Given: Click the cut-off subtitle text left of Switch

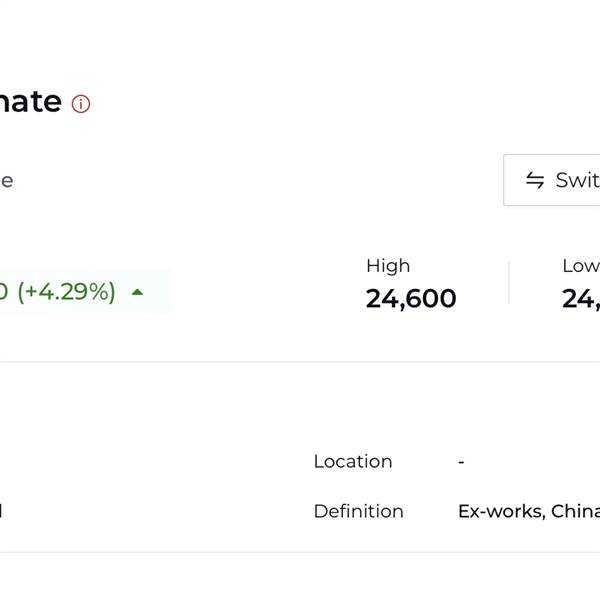Looking at the screenshot, I should click(x=6, y=181).
